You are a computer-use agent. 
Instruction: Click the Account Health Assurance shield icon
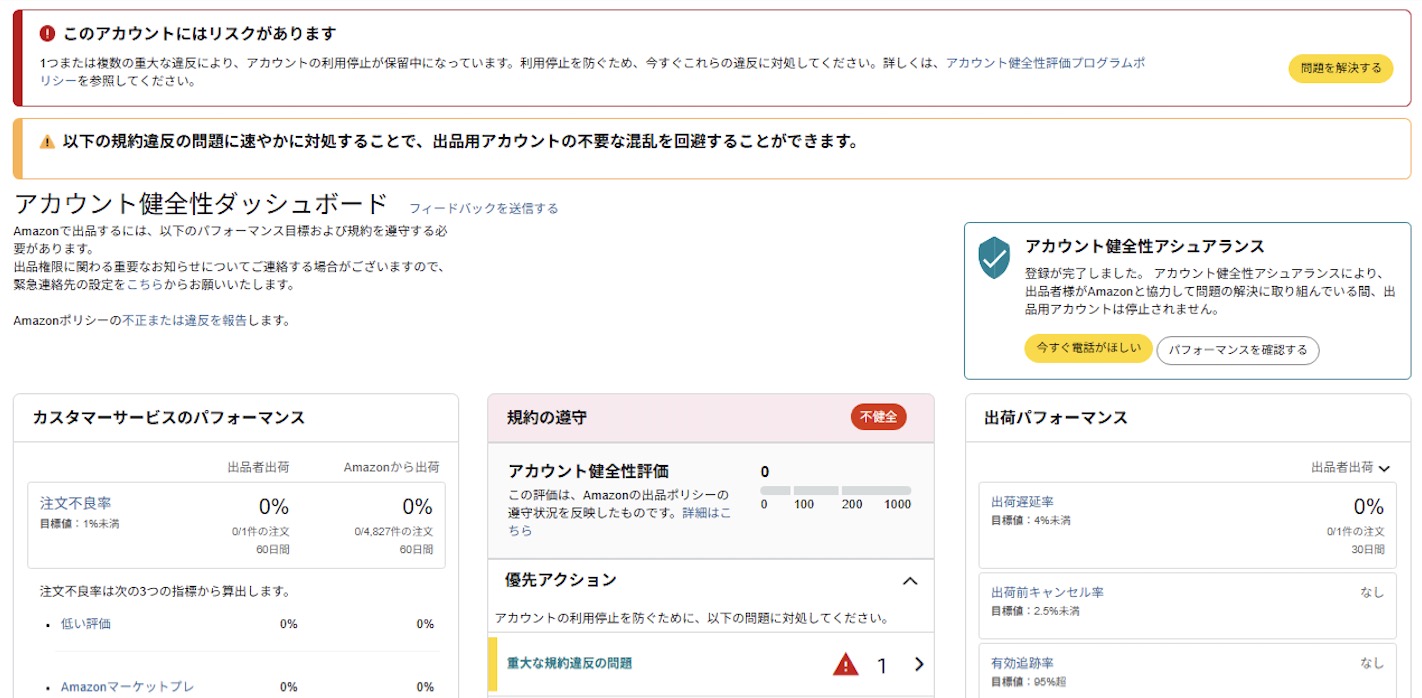pyautogui.click(x=994, y=258)
